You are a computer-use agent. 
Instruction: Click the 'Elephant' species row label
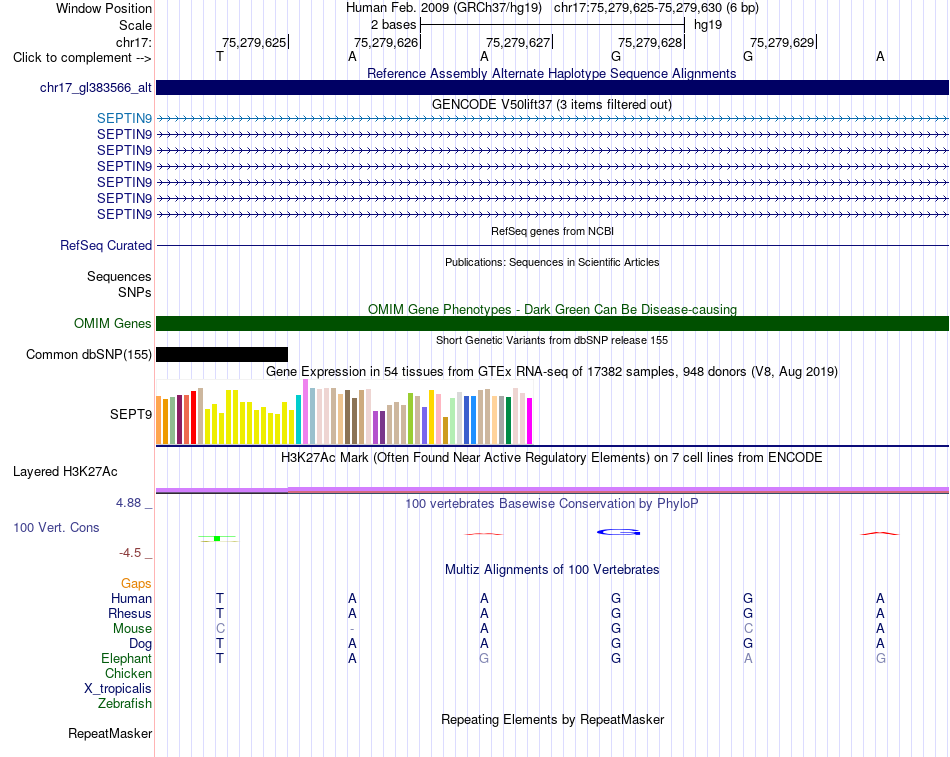point(126,658)
